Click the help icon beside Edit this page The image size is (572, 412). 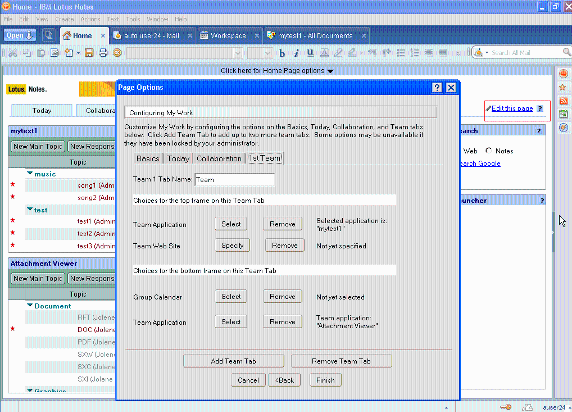pyautogui.click(x=540, y=108)
